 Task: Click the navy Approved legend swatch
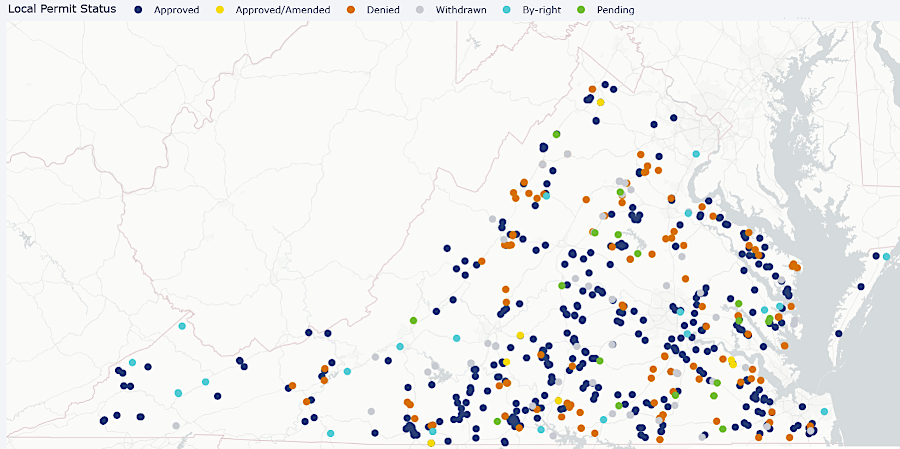tap(138, 10)
